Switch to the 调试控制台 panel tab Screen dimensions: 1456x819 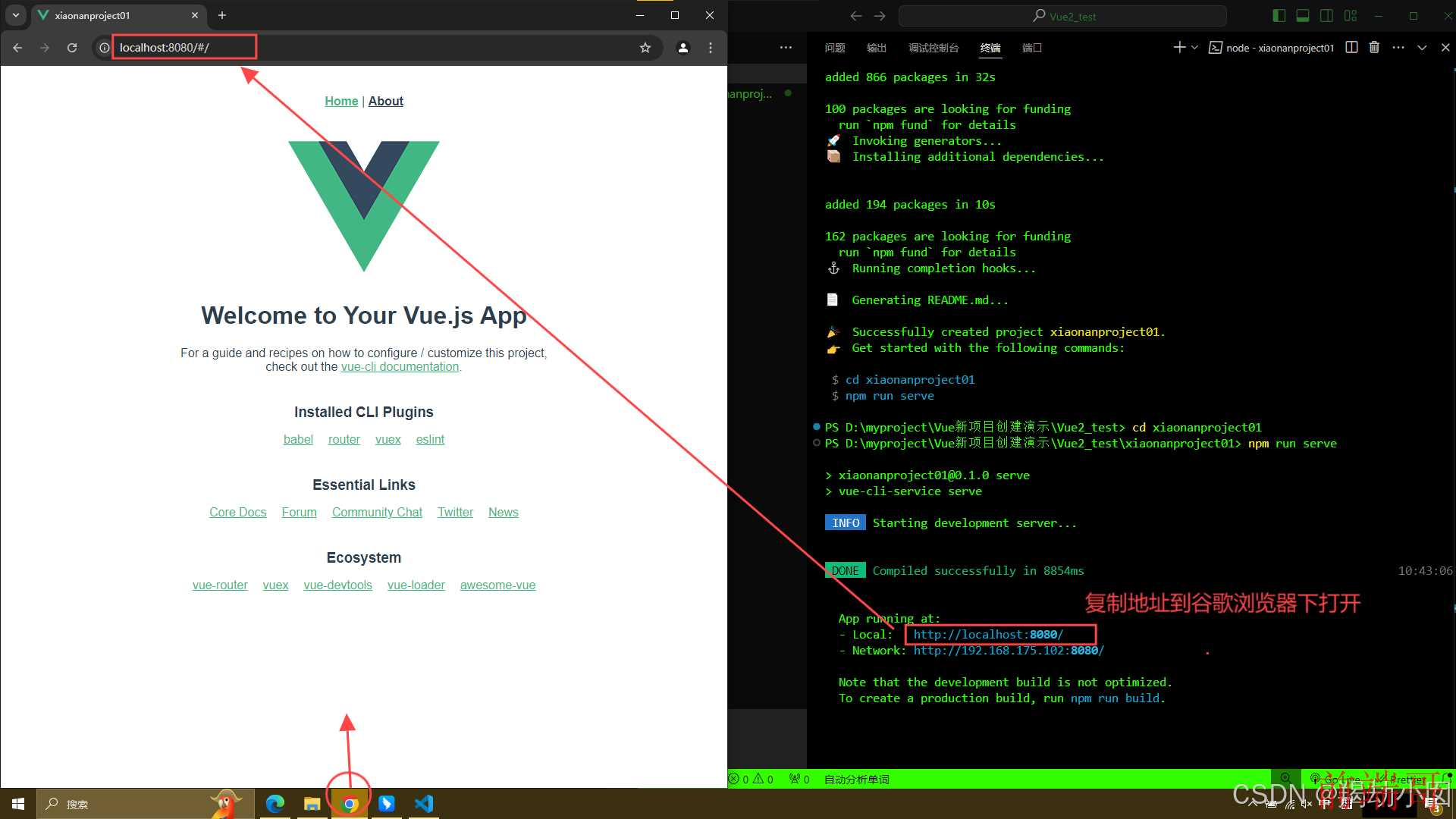coord(934,48)
